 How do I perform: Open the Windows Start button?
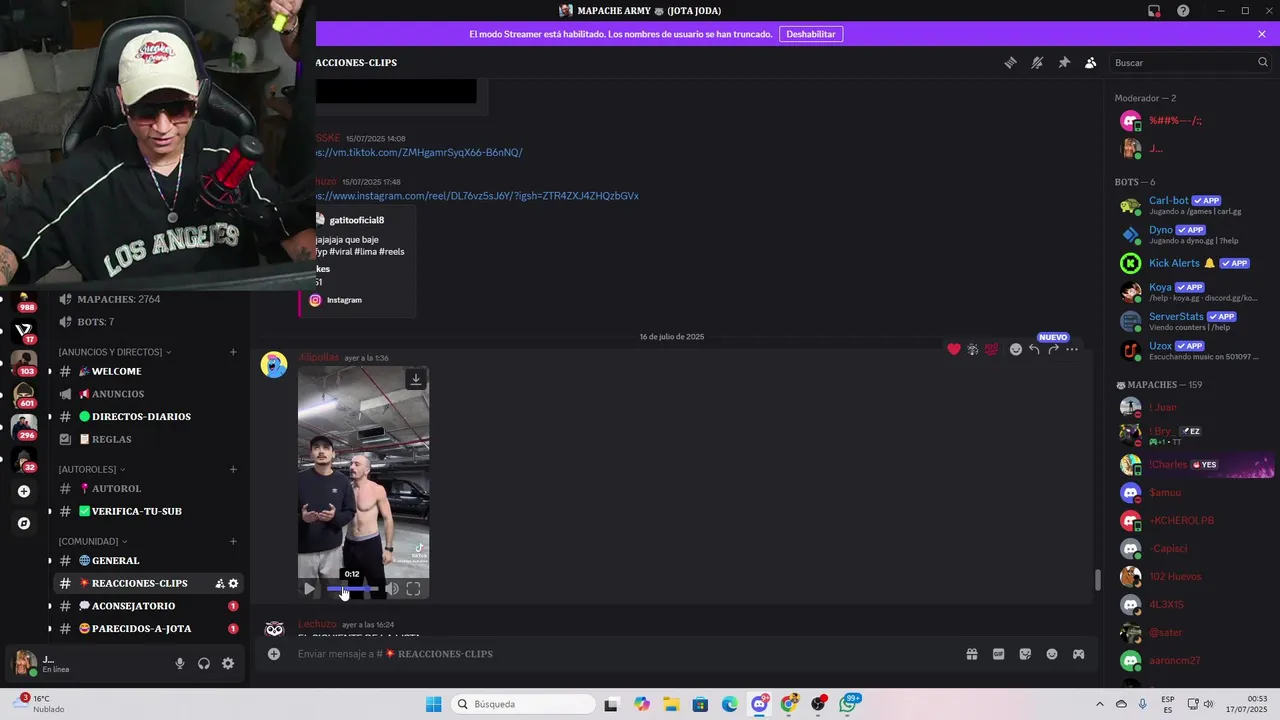pos(433,704)
